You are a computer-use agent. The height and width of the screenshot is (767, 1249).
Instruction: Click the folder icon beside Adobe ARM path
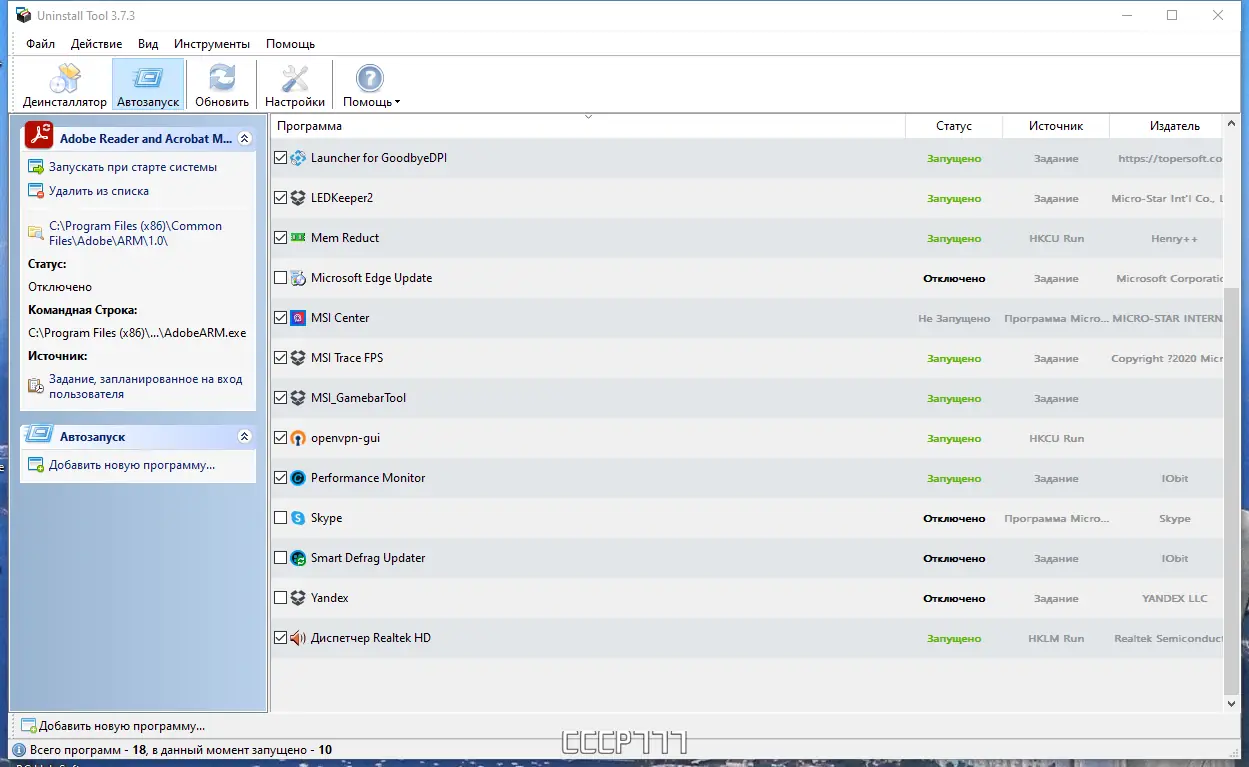coord(36,232)
